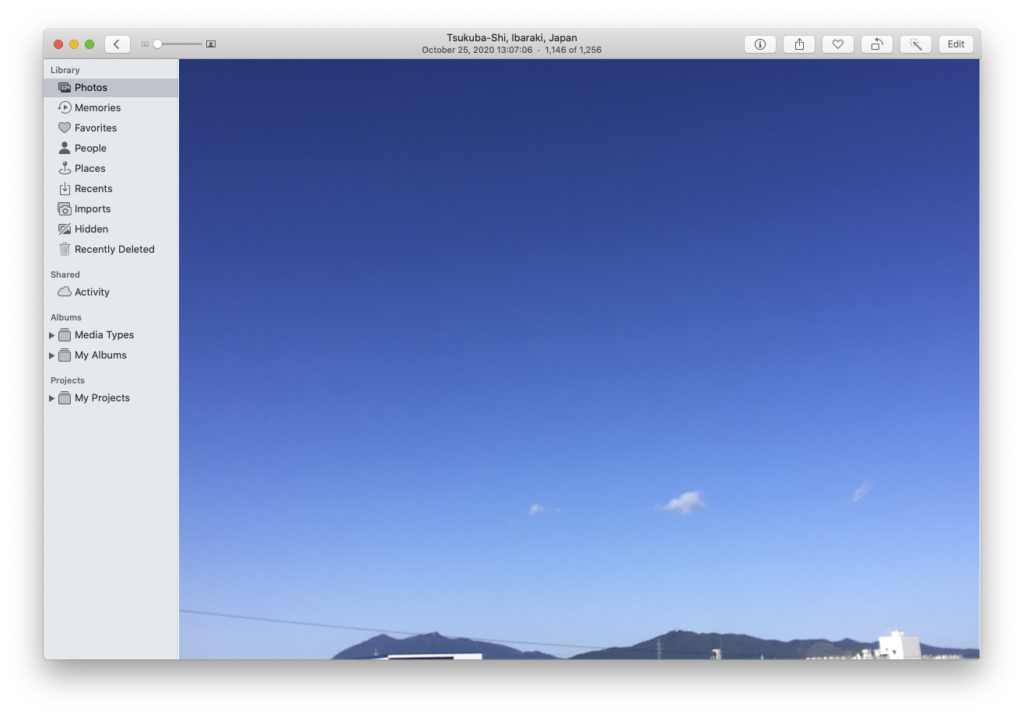Open Recently Deleted trash item
1024x717 pixels.
click(x=114, y=249)
